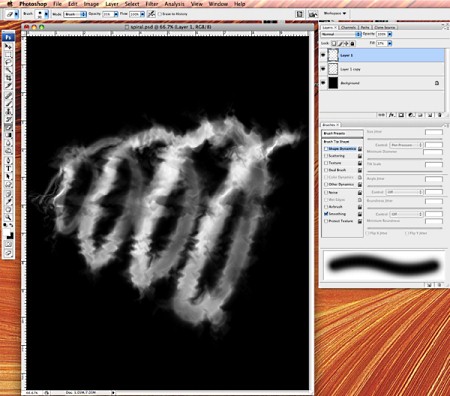Open the Layer menu

(112, 4)
